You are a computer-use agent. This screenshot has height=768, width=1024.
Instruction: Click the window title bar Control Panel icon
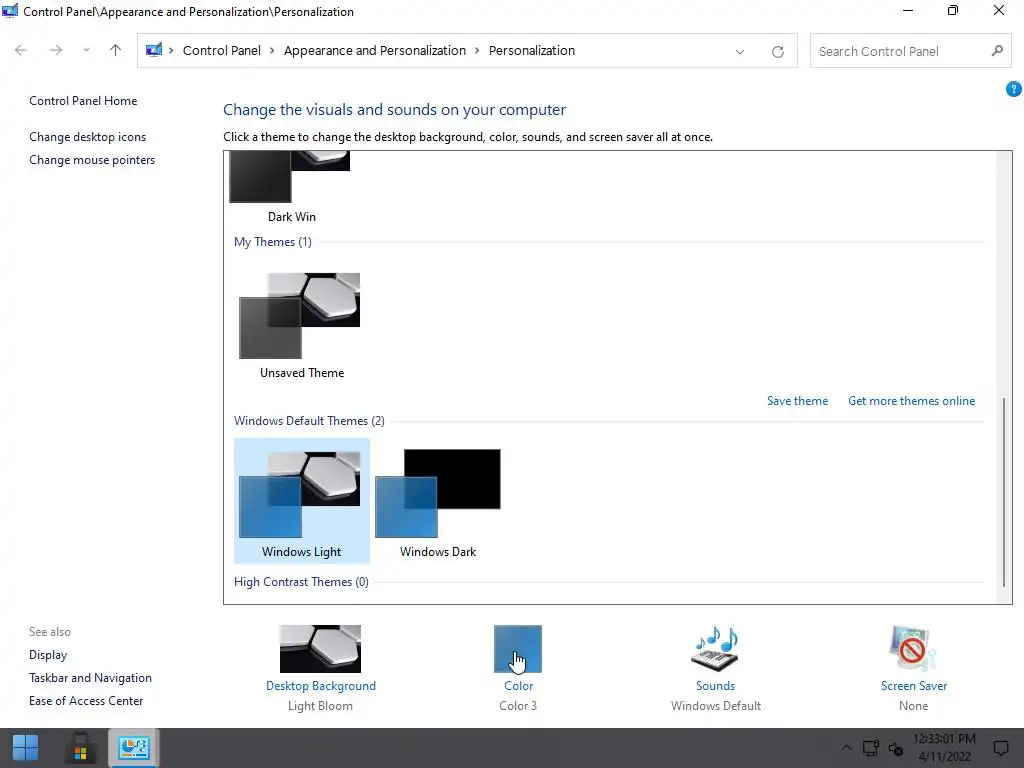(x=10, y=10)
